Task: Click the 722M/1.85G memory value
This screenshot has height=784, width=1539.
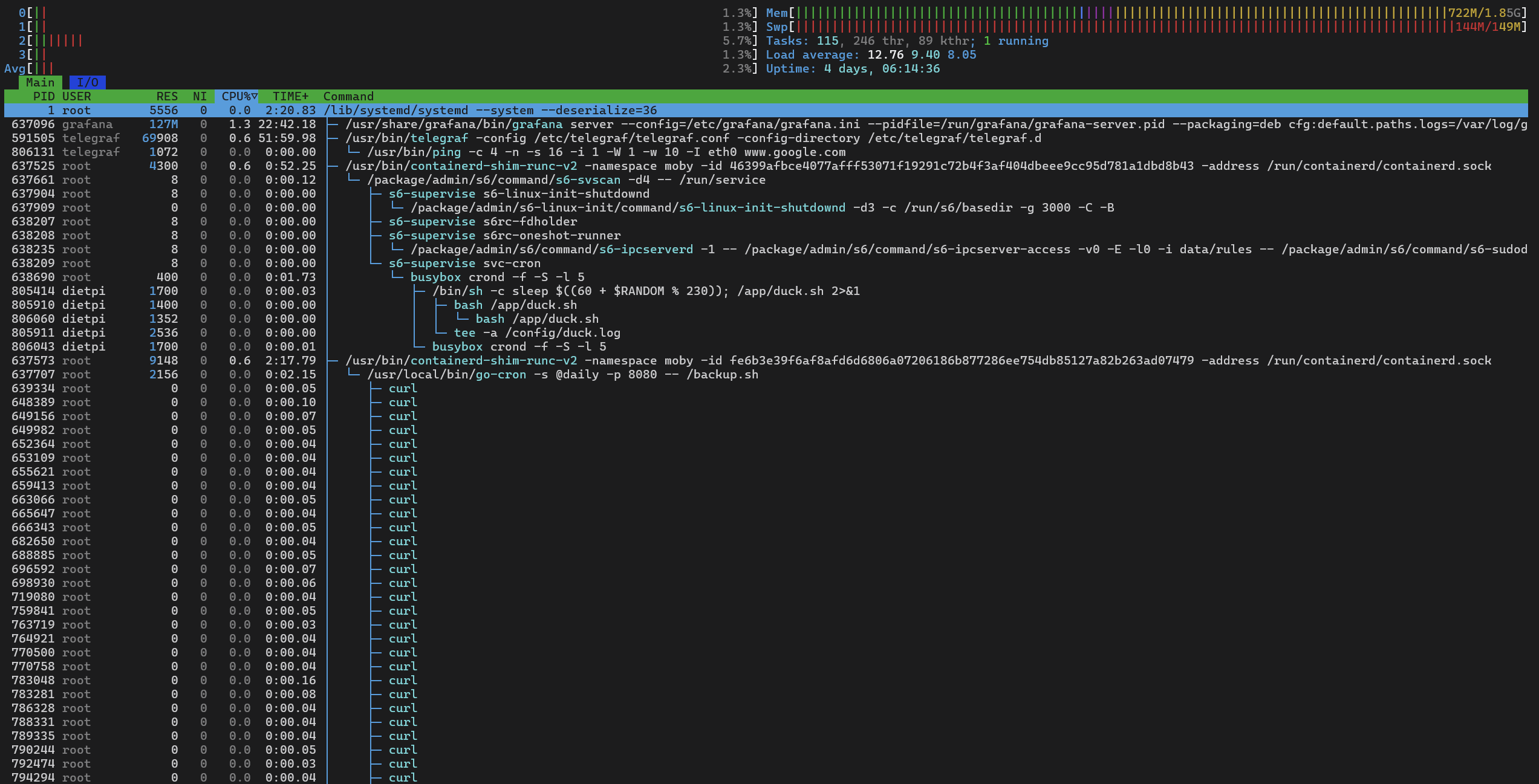Action: [1484, 13]
